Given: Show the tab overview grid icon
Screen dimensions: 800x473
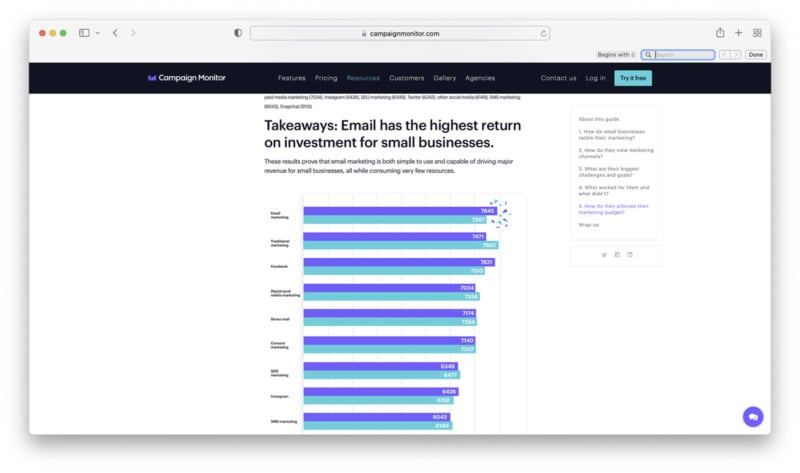Looking at the screenshot, I should coord(757,33).
